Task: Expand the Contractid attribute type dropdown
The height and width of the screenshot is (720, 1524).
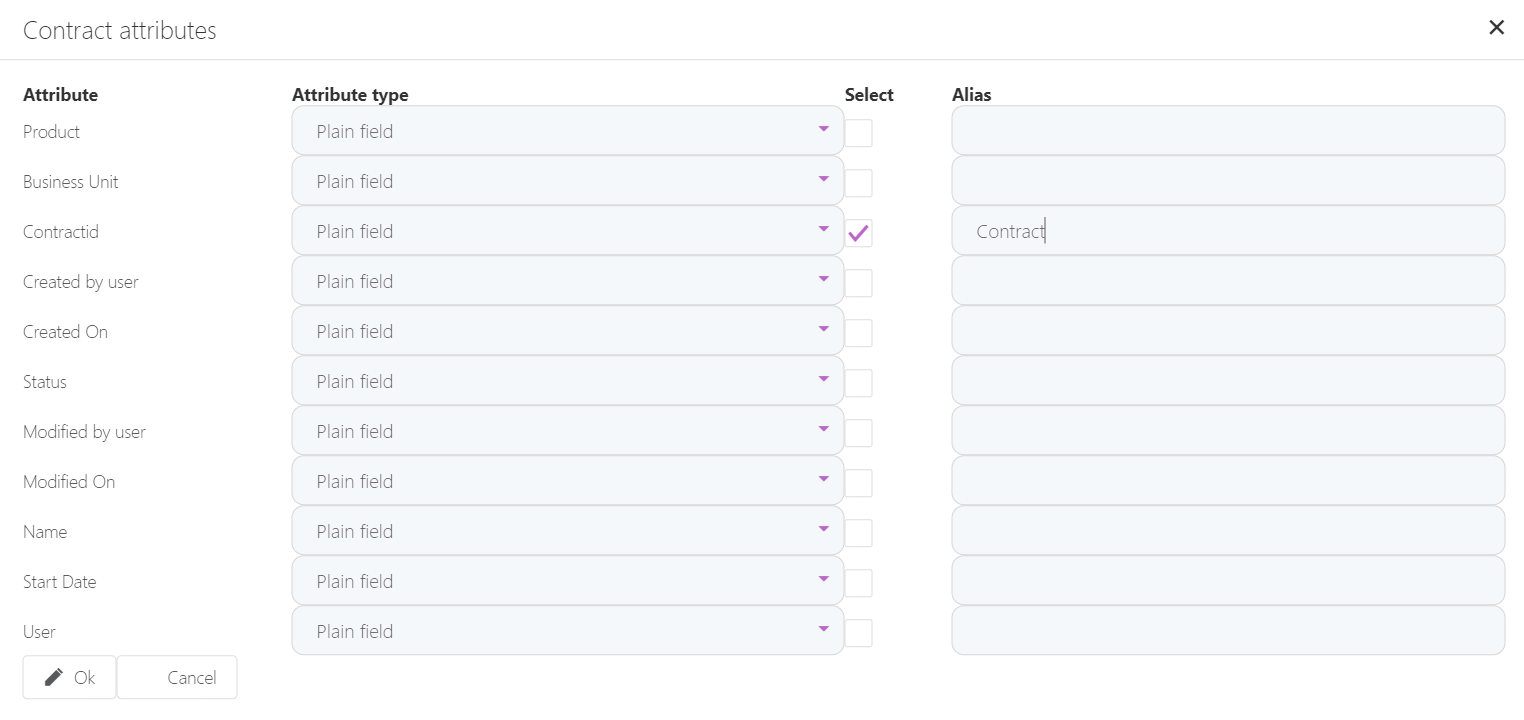Action: [x=824, y=230]
